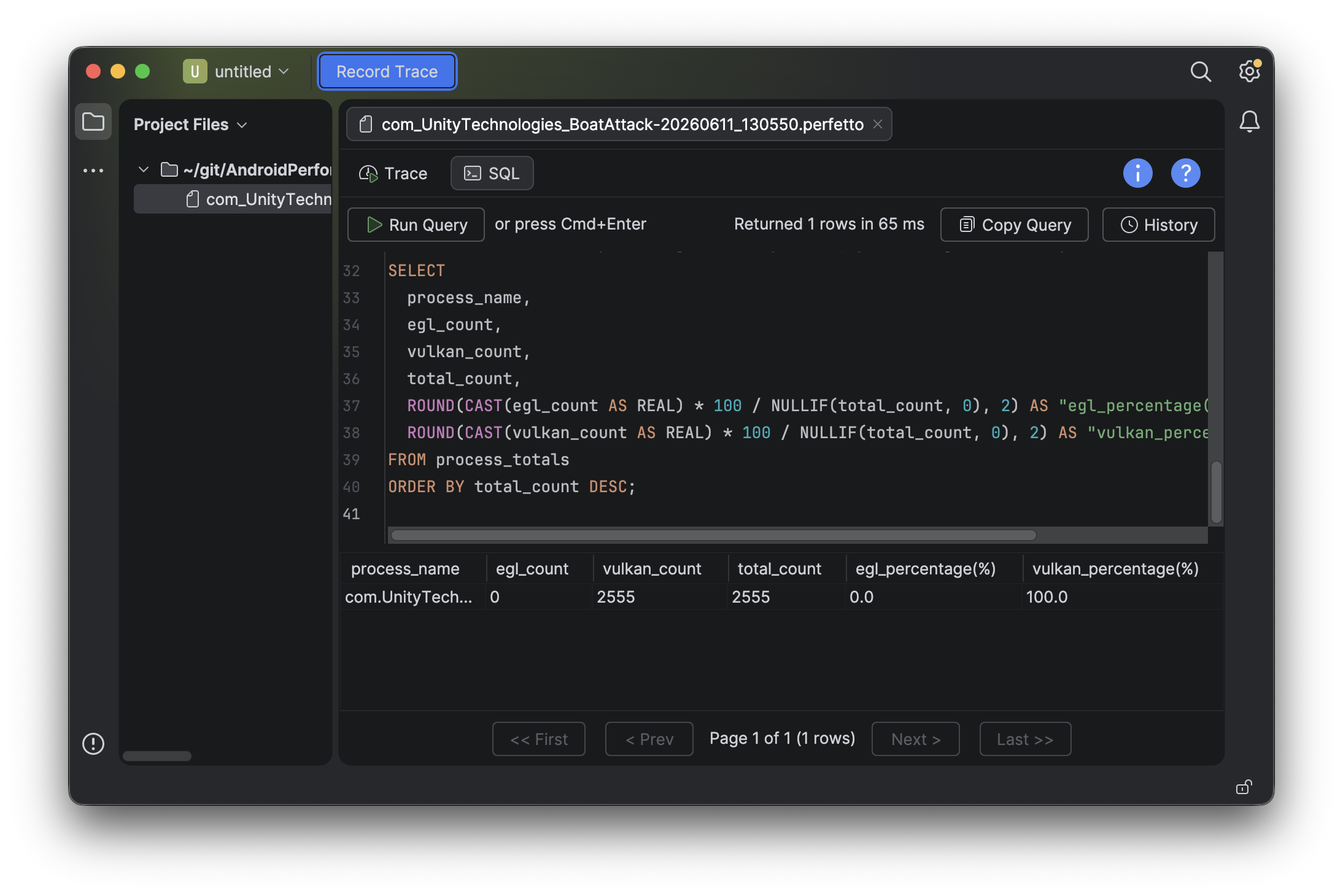Click the blue info icon
The image size is (1343, 896).
click(1137, 174)
